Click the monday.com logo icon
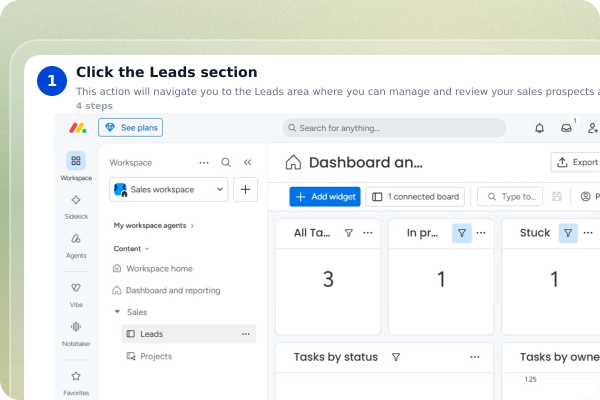Screen dimensions: 600x400 coord(78,128)
